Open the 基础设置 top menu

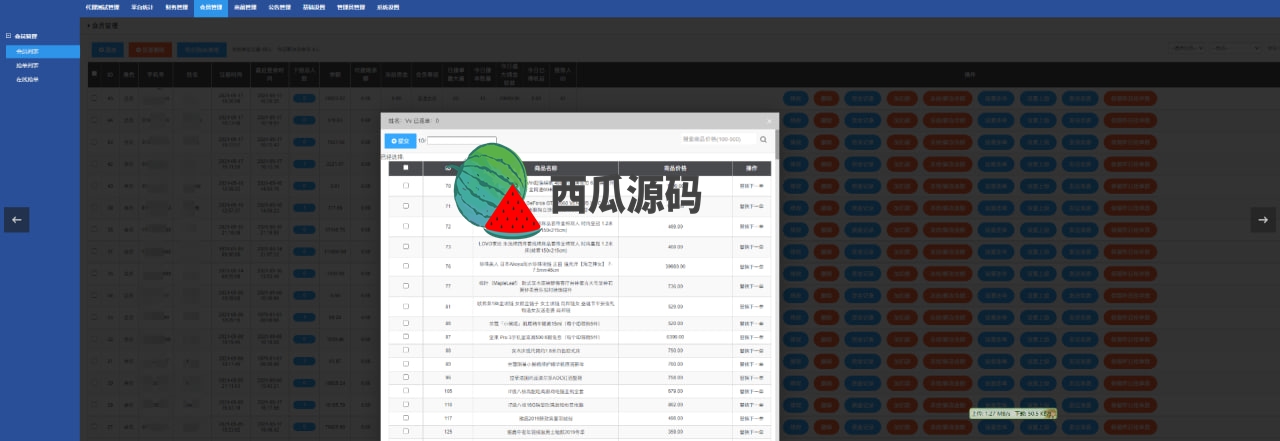(312, 7)
